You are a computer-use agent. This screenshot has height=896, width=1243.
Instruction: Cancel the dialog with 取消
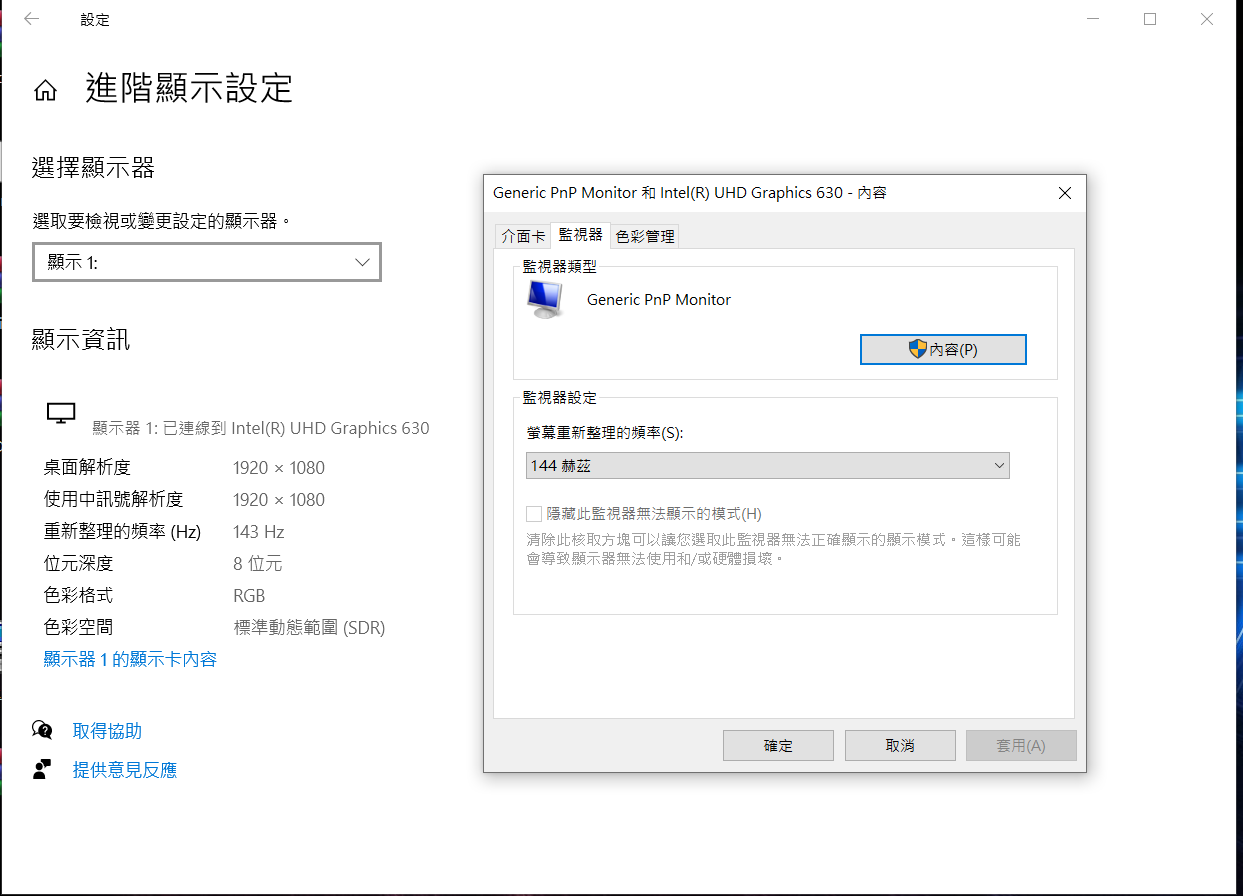900,746
